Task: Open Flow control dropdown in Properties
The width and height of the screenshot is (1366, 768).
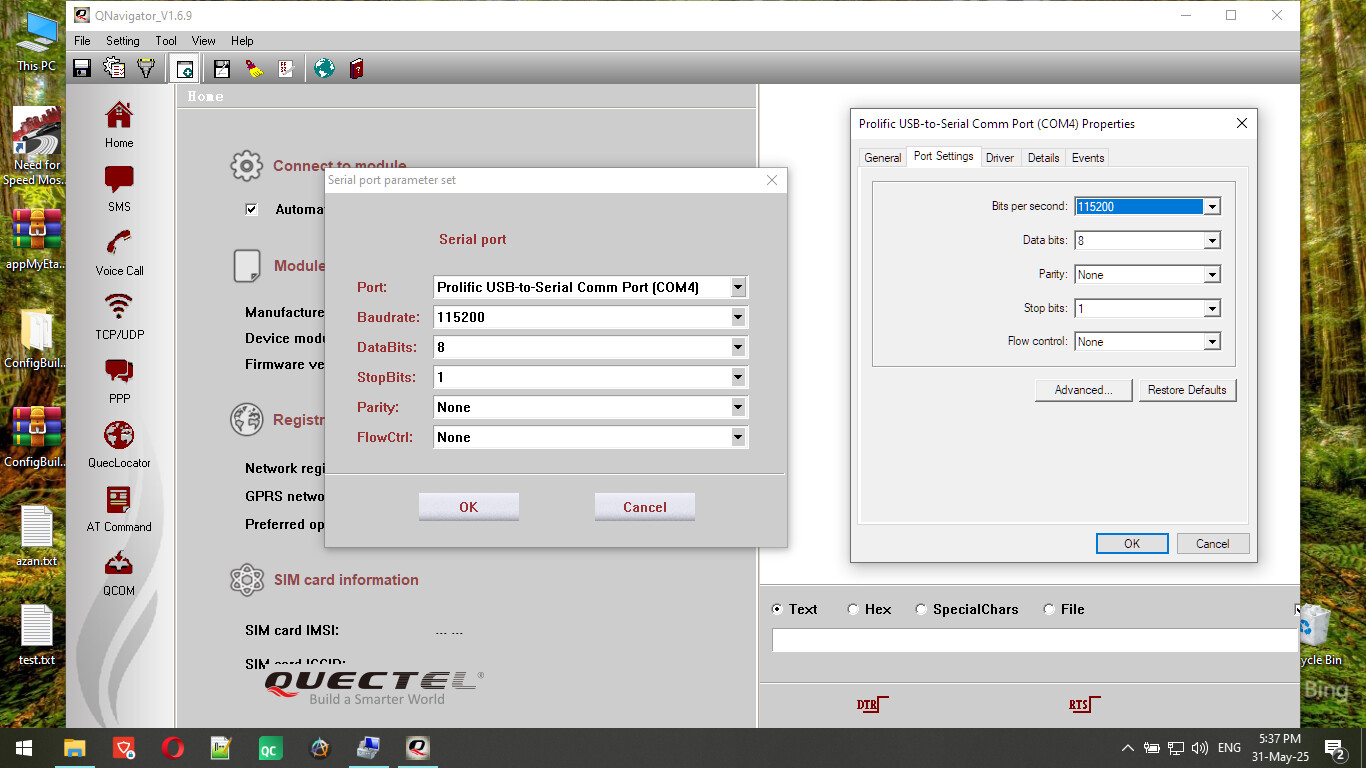Action: [1212, 342]
